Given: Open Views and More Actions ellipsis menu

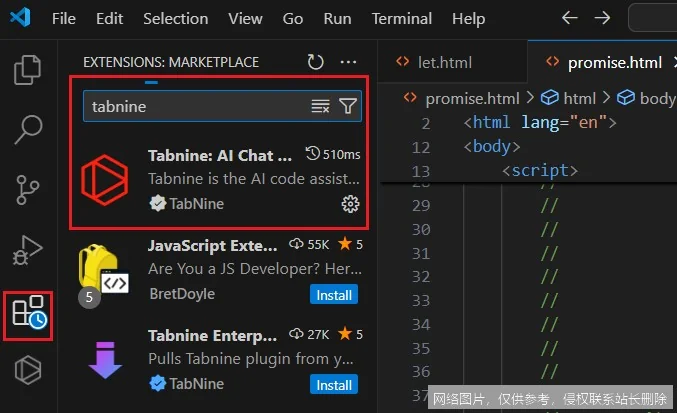Looking at the screenshot, I should click(348, 62).
